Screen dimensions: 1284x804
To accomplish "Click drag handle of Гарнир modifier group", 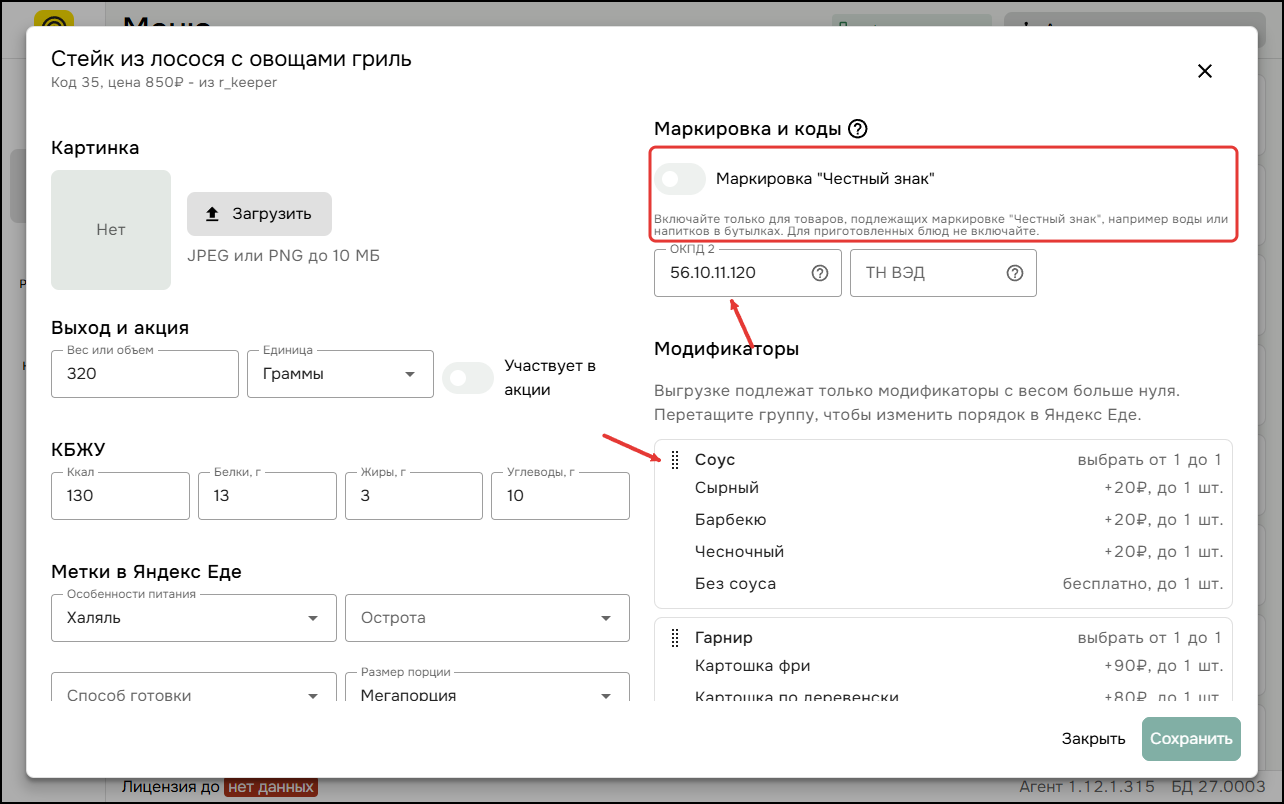I will tap(675, 638).
